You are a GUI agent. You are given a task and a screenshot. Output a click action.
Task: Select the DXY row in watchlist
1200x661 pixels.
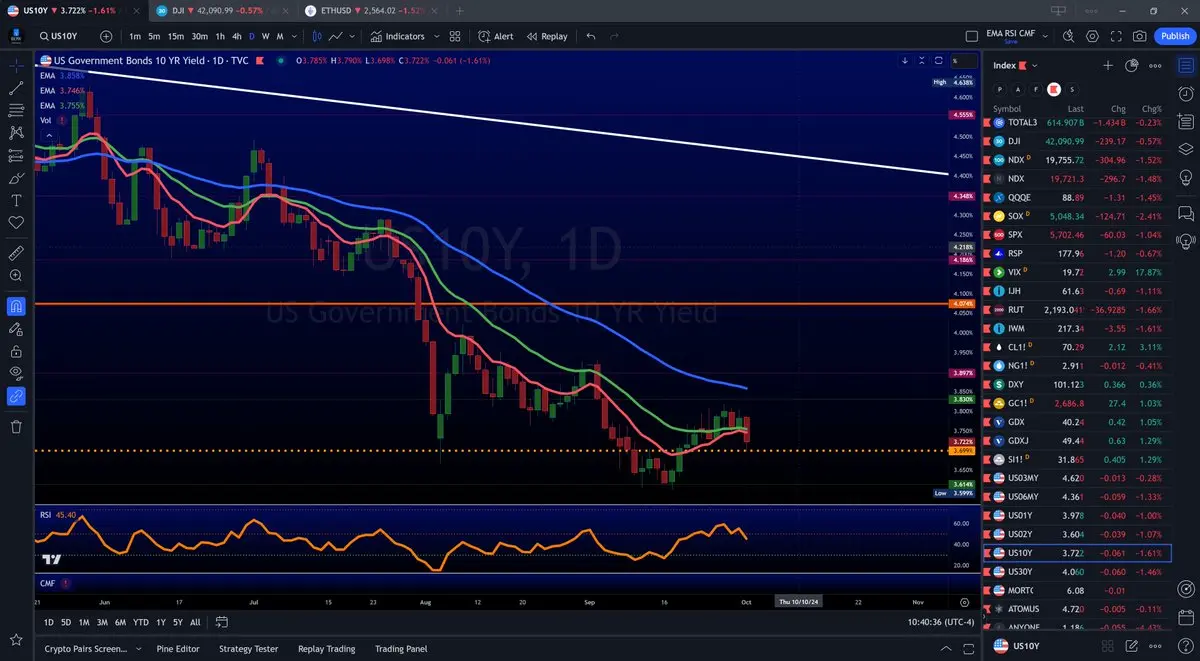[x=1077, y=384]
